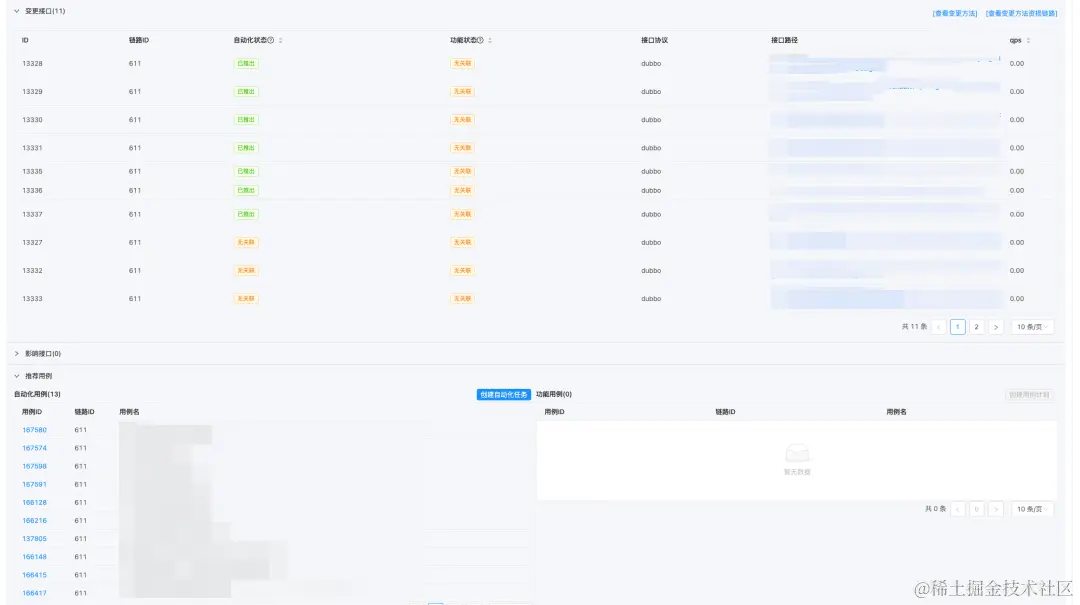Select ID cell 13332

(32, 271)
